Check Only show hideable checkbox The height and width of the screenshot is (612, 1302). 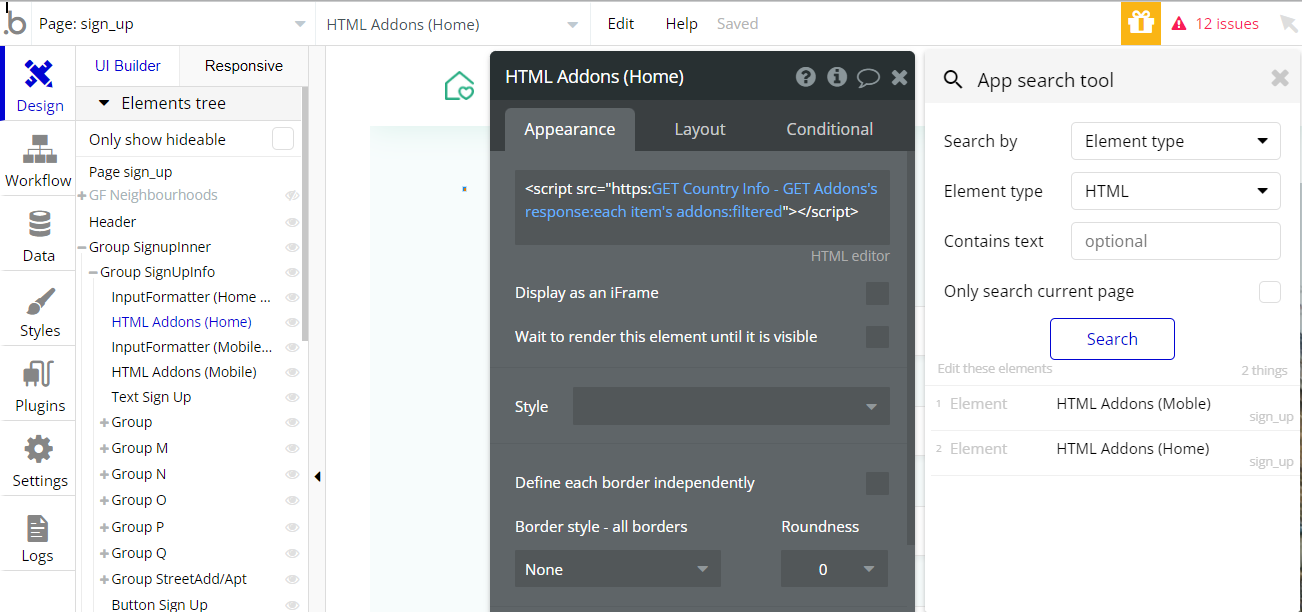(x=283, y=139)
